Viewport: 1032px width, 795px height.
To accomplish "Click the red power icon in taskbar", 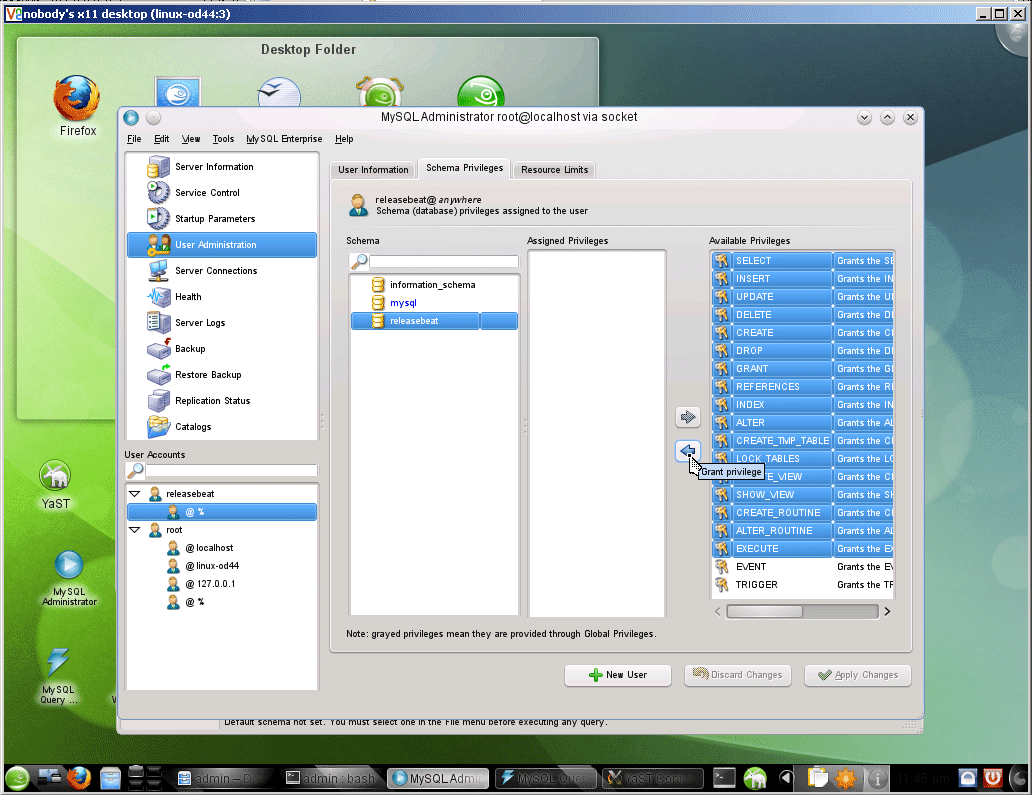I will click(993, 779).
